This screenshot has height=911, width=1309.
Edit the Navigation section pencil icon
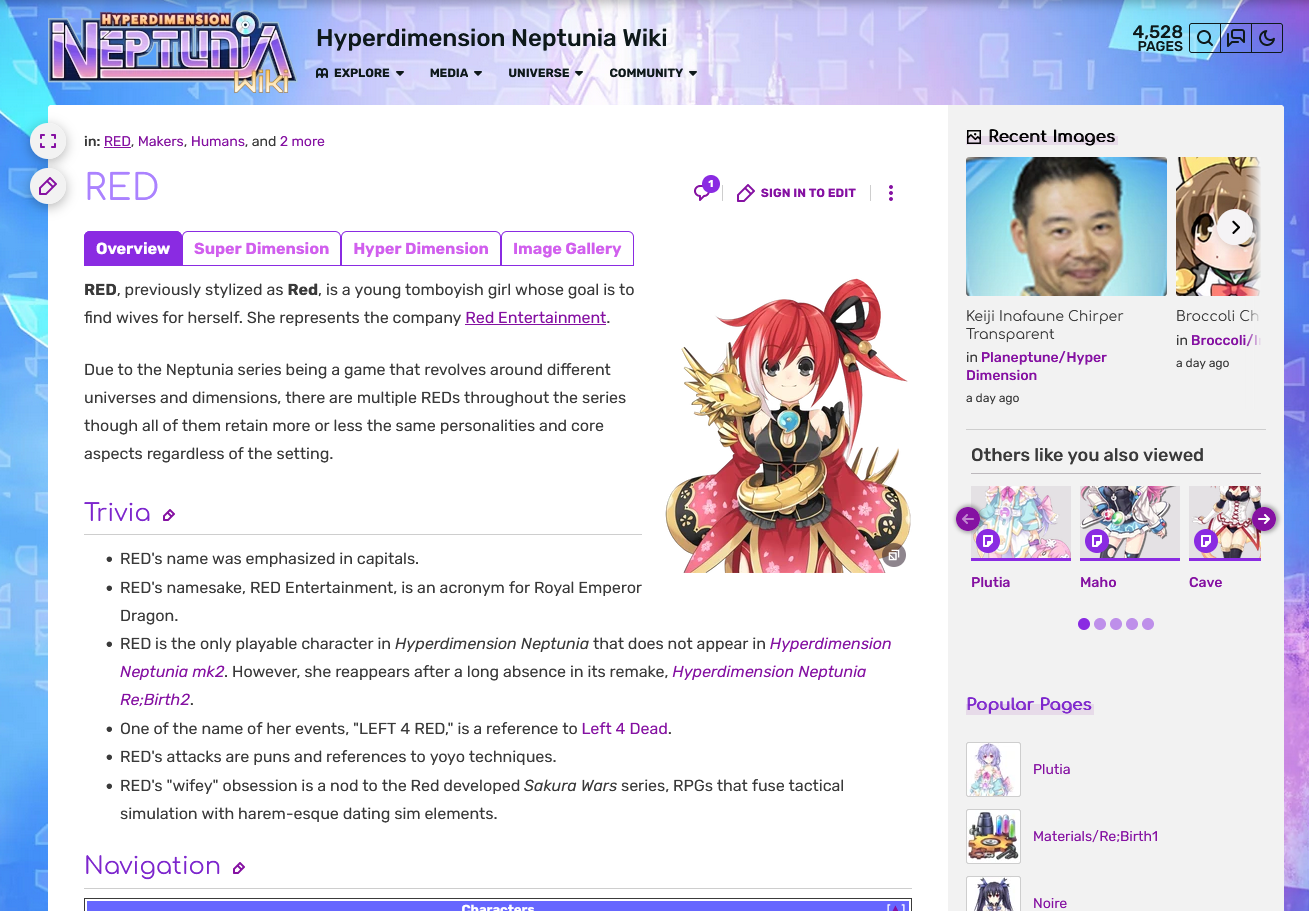click(x=239, y=868)
